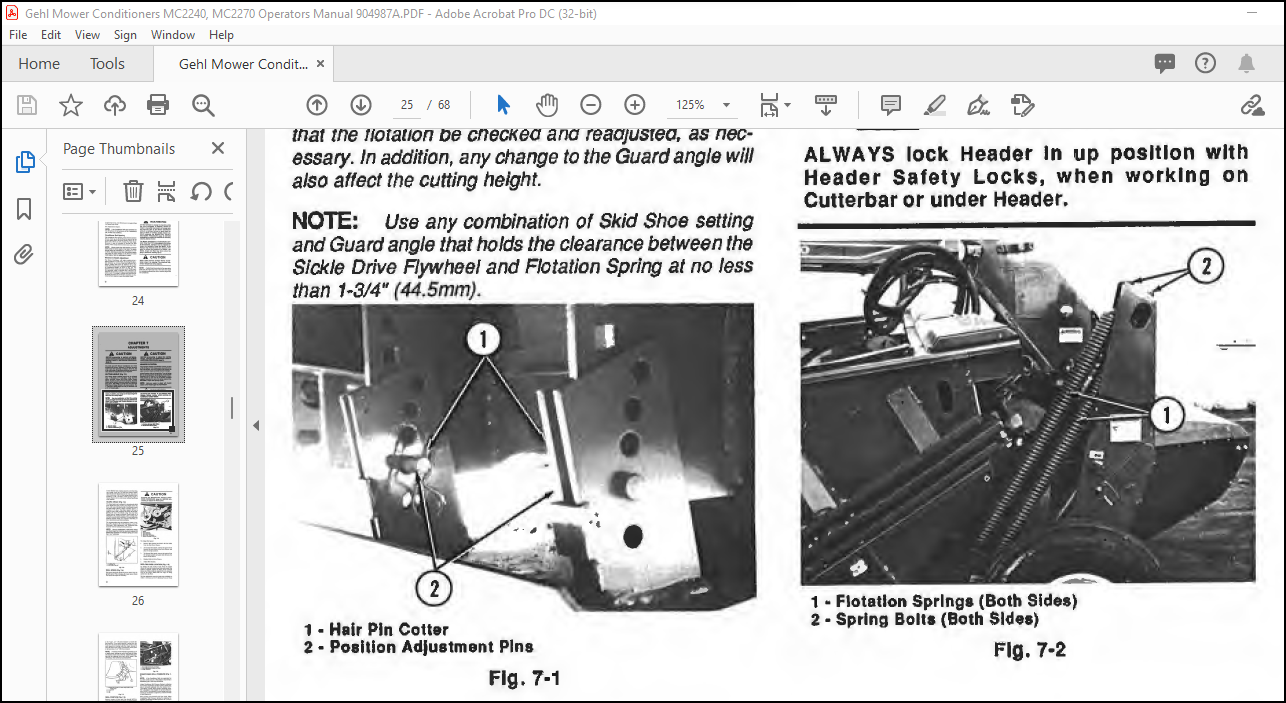Open the View menu
This screenshot has width=1286, height=703.
pyautogui.click(x=88, y=34)
